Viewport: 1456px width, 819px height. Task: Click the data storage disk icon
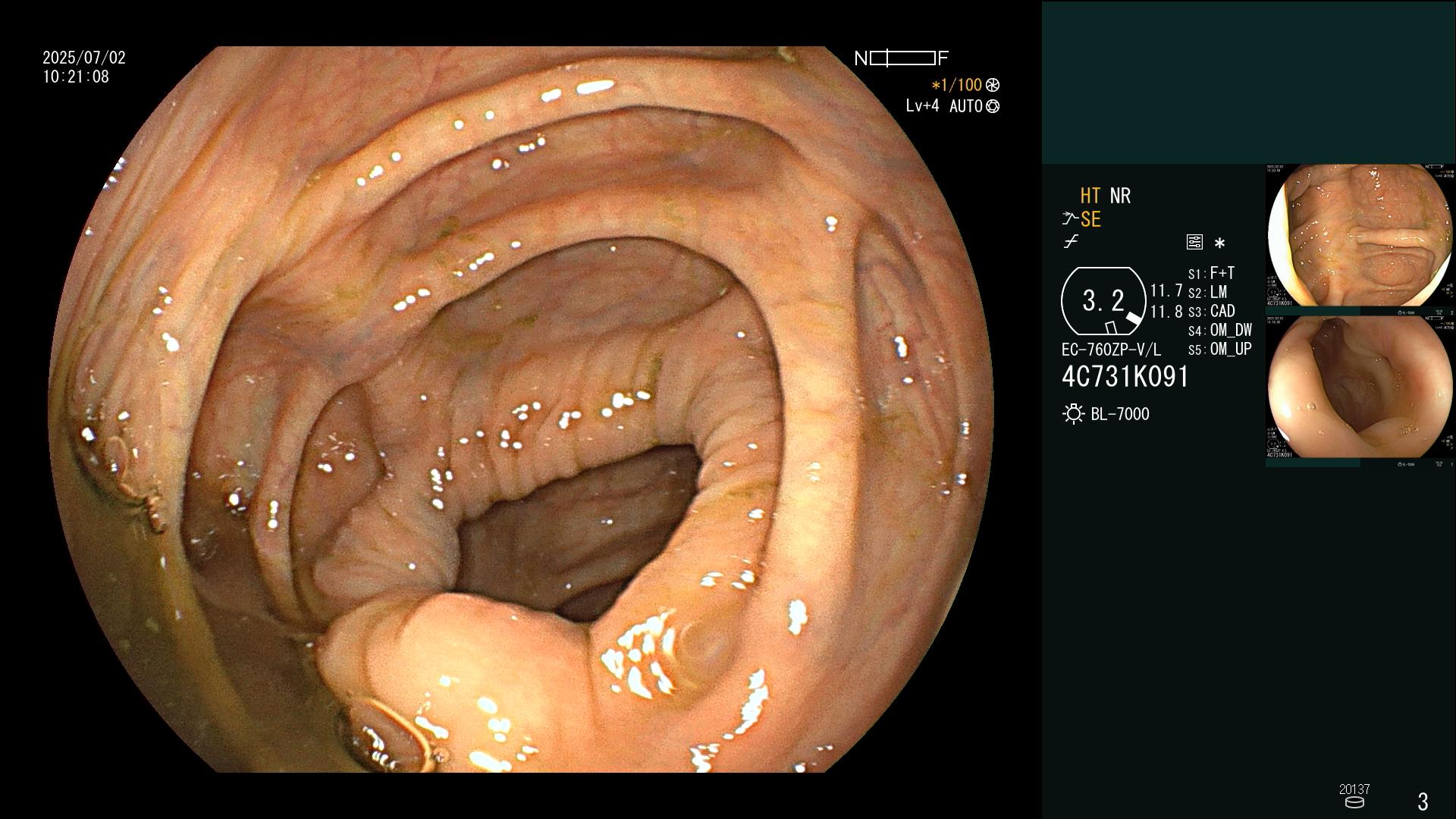(1354, 802)
